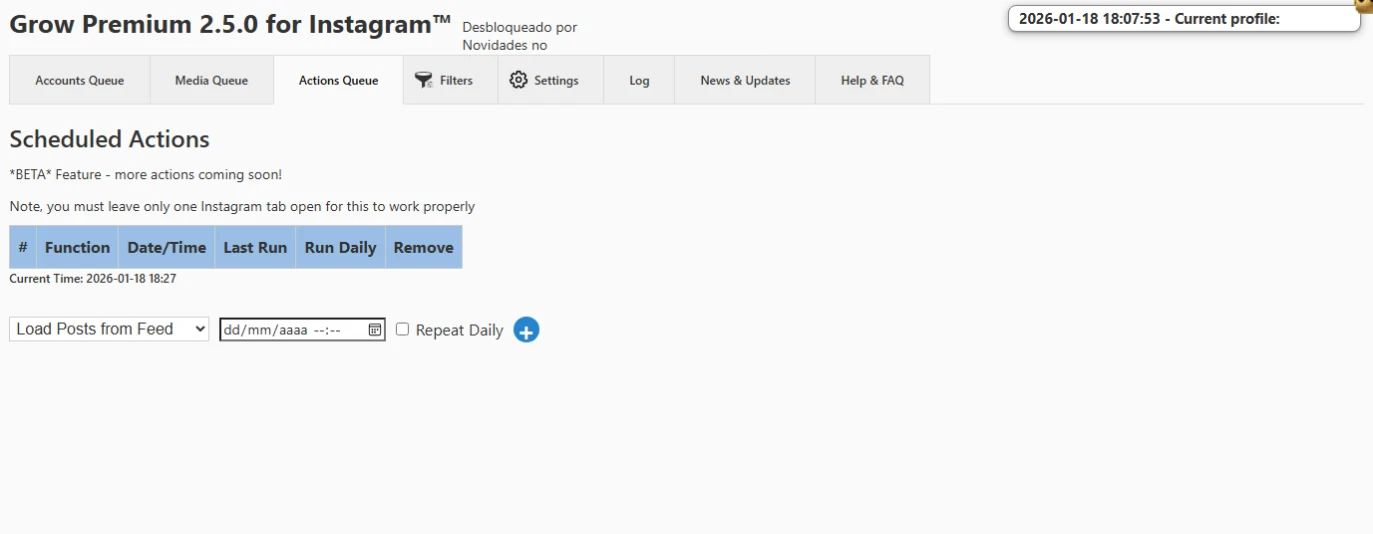Click the Function column header
The image size is (1373, 534).
77,247
